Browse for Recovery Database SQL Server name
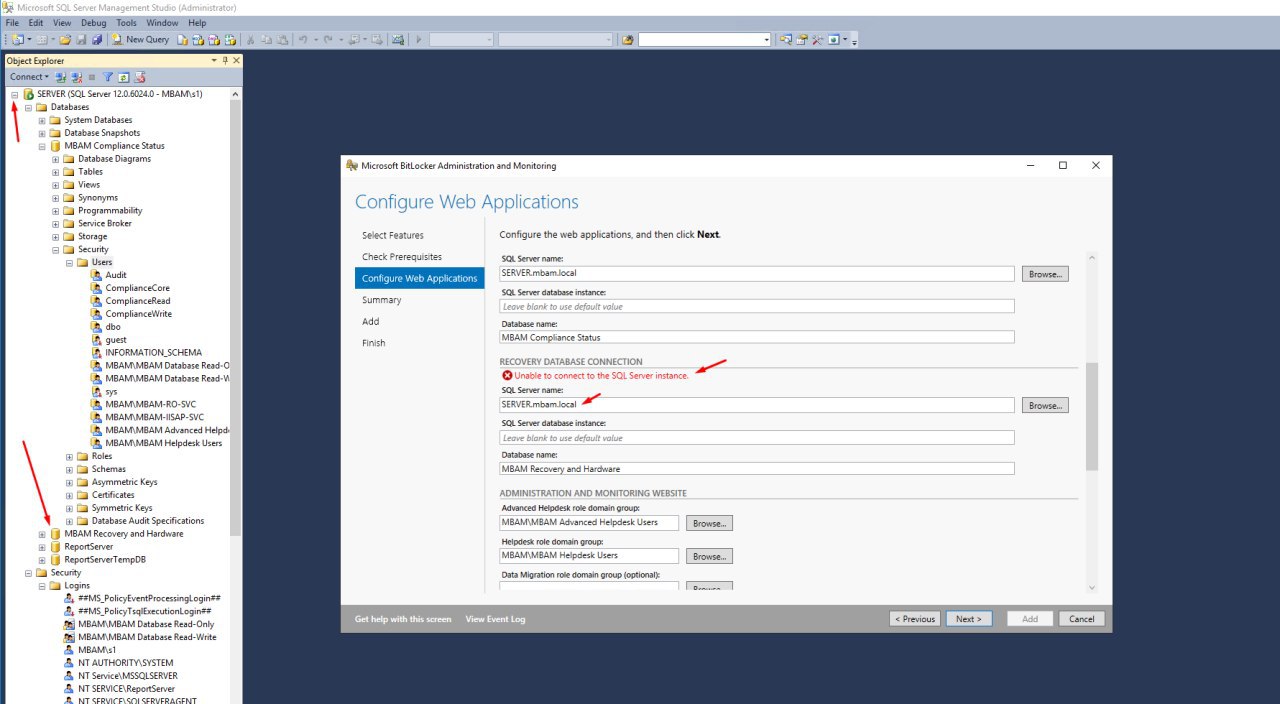 (x=1045, y=405)
